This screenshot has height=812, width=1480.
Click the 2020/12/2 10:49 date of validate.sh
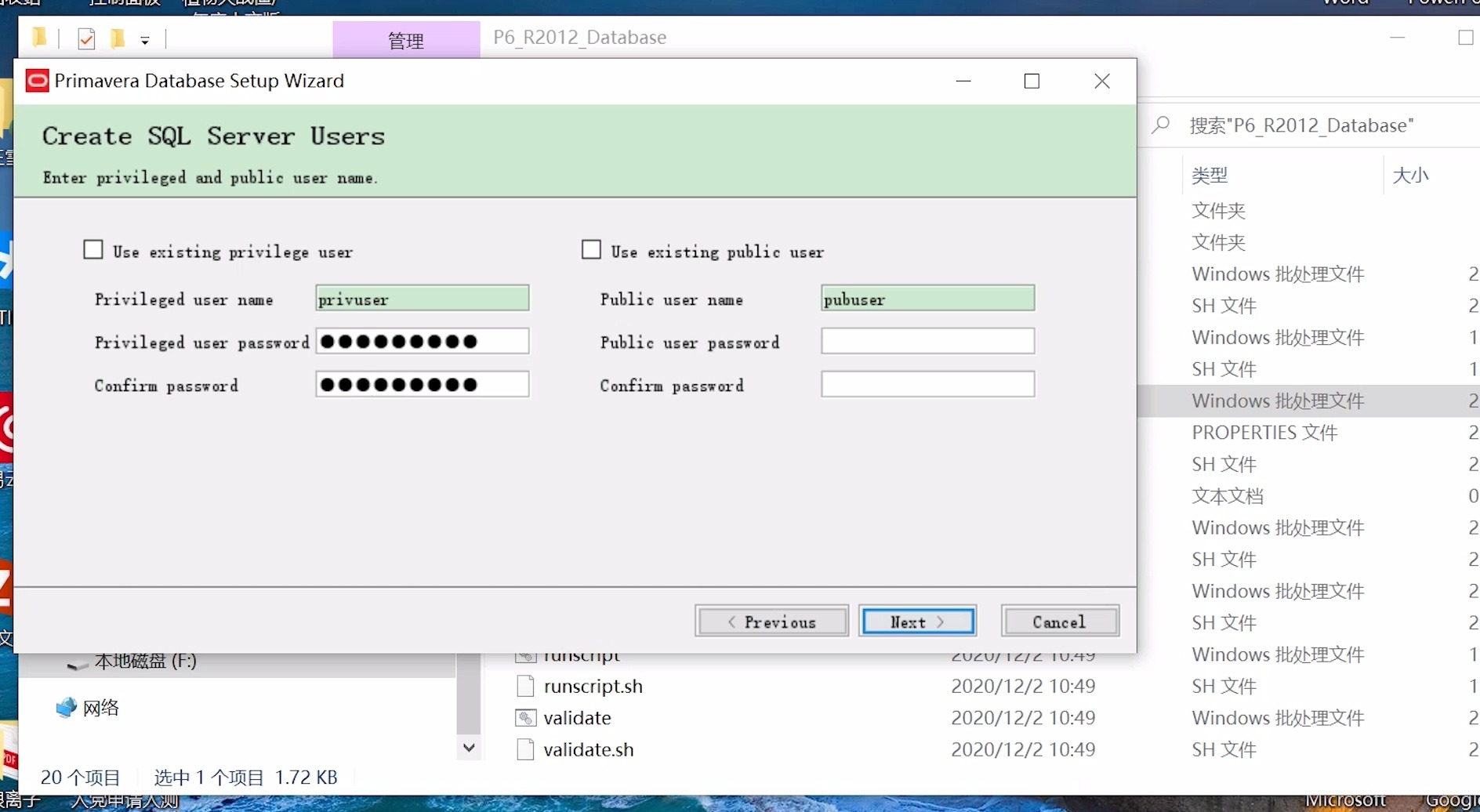click(1023, 750)
